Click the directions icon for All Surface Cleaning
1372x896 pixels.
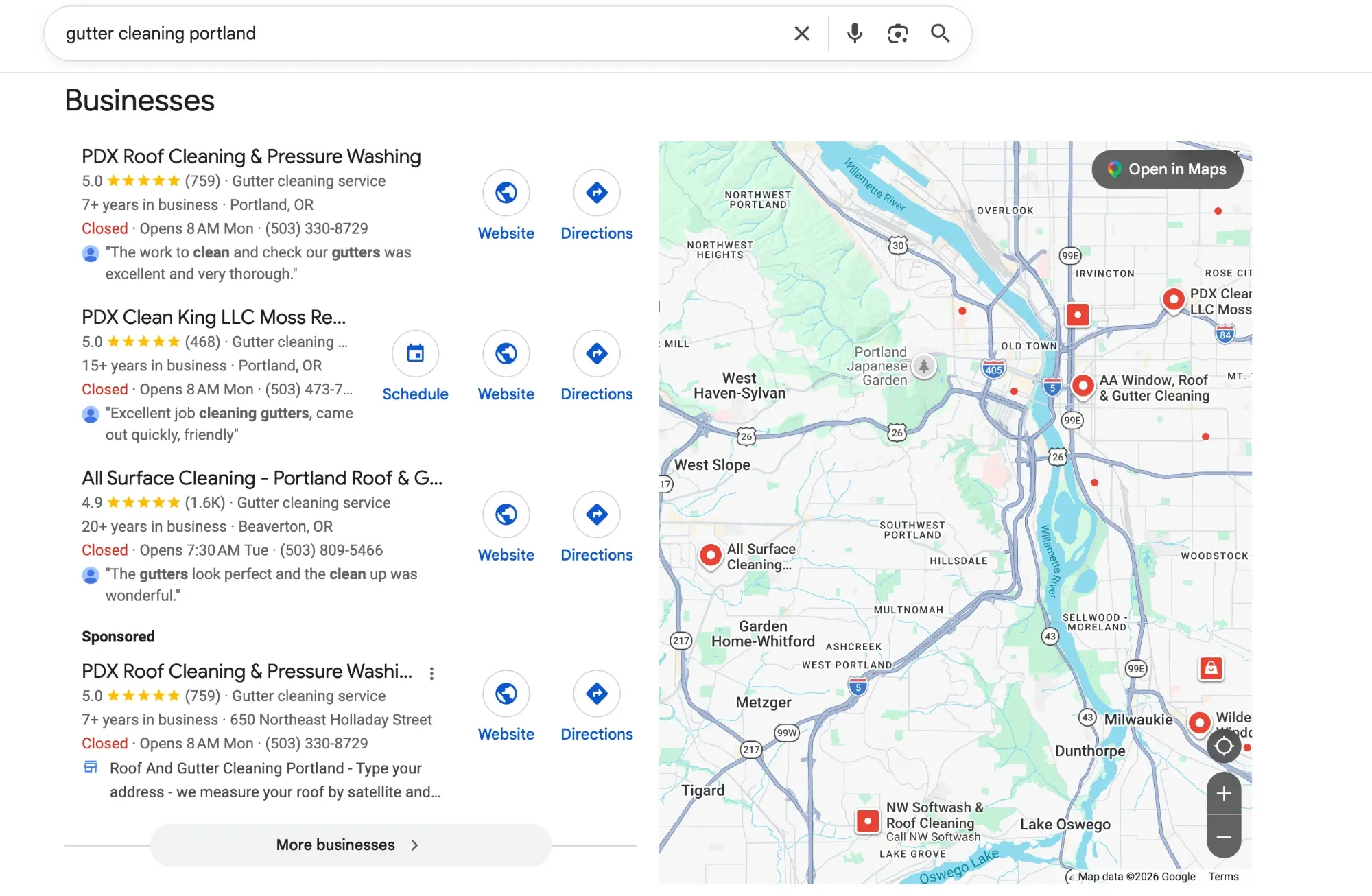point(597,514)
